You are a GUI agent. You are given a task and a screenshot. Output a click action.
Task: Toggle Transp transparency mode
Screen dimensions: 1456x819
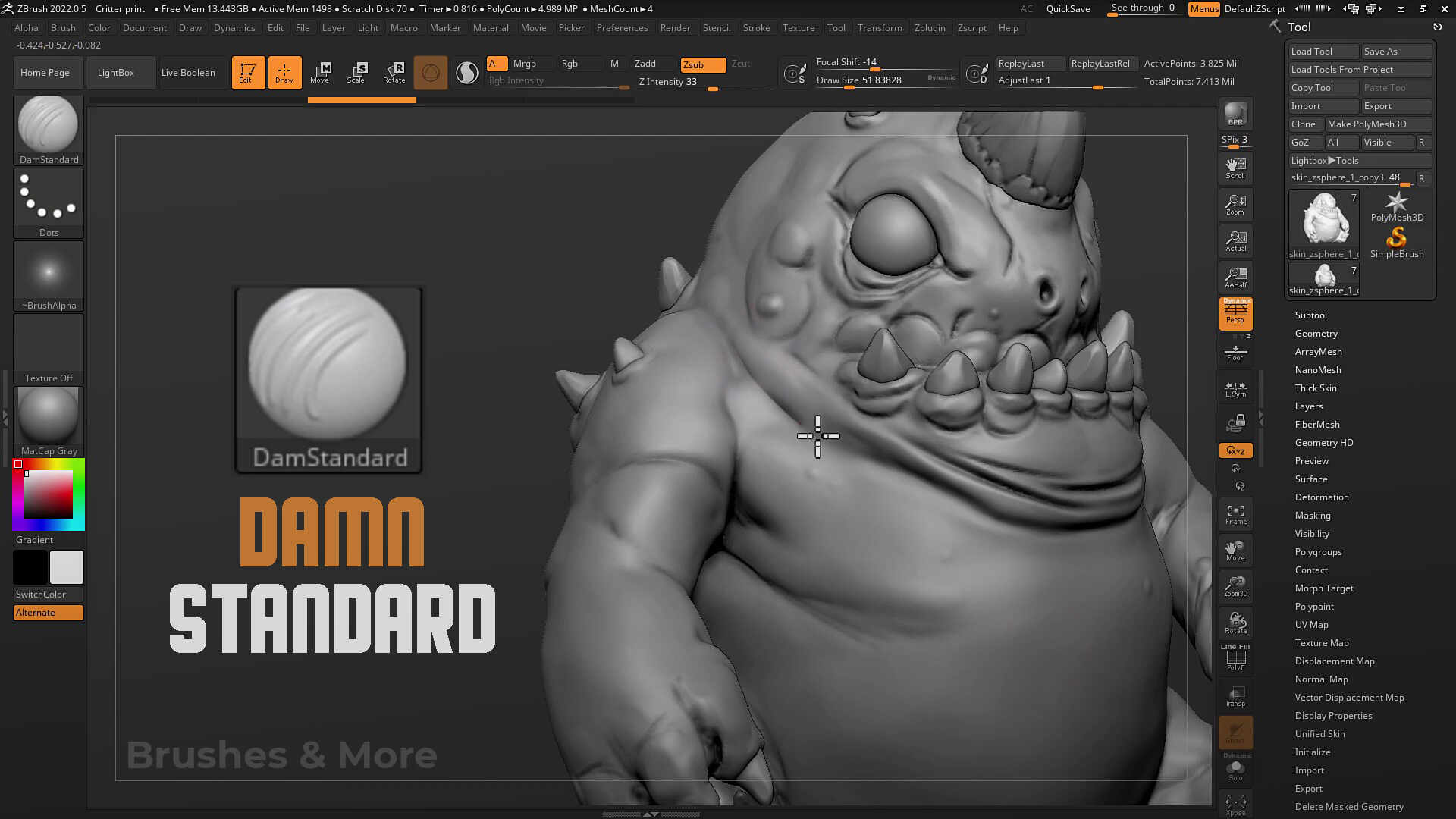click(1235, 695)
